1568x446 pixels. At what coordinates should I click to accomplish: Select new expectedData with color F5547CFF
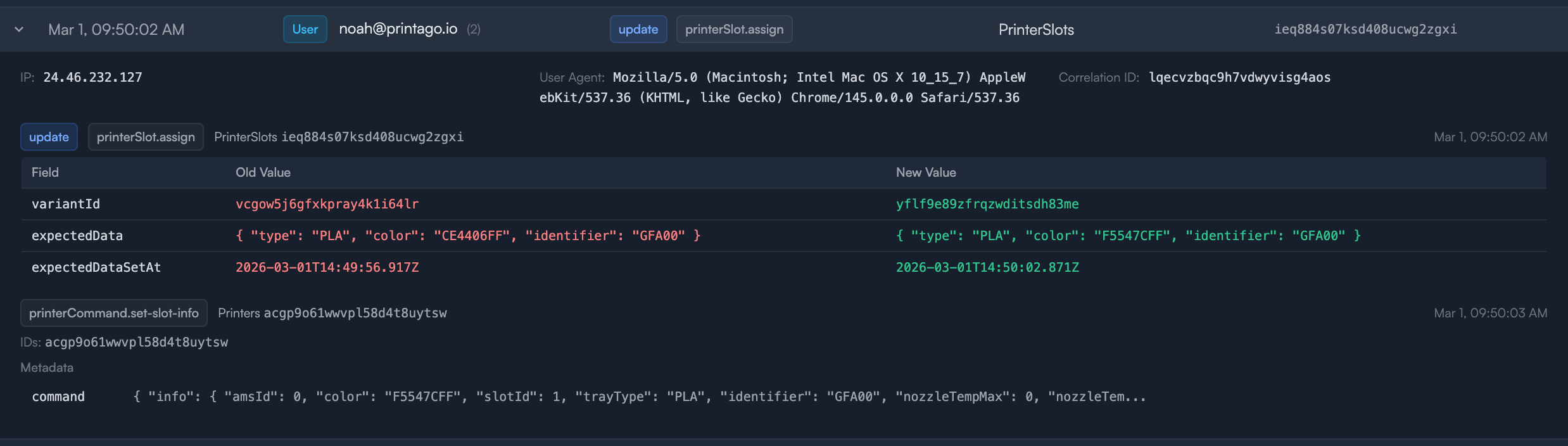1129,236
